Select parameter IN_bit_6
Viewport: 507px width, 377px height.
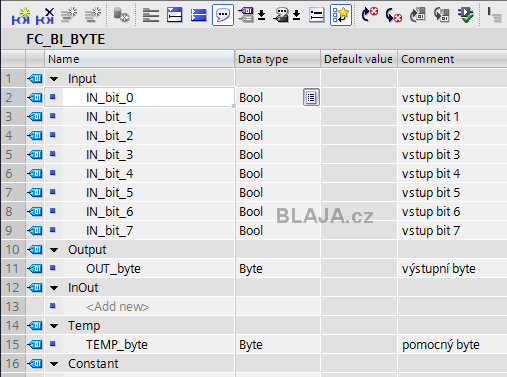click(x=109, y=212)
